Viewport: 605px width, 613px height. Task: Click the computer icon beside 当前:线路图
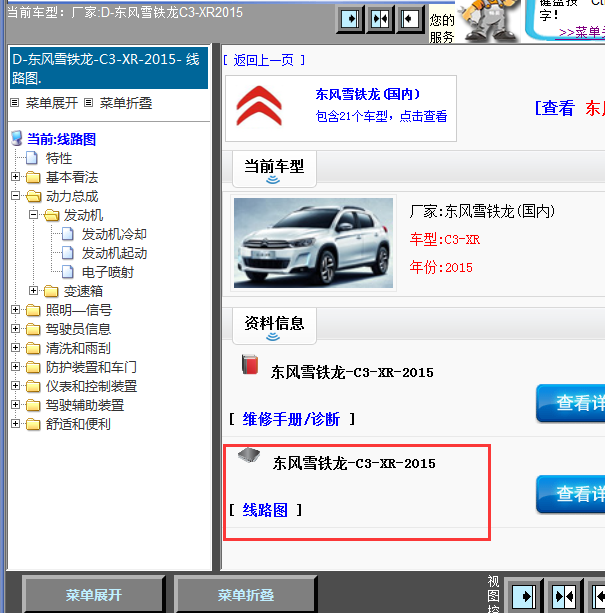(17, 138)
